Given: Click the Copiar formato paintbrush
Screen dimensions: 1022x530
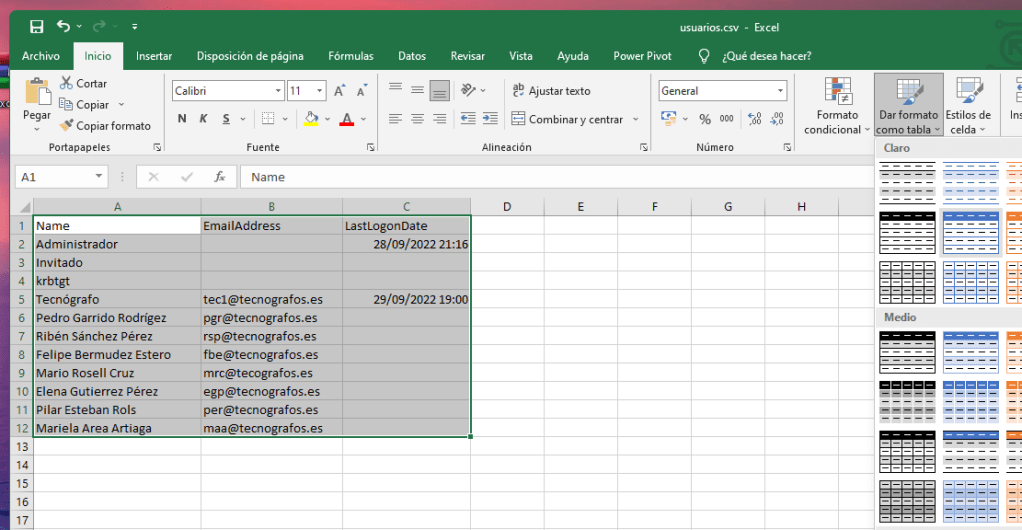Looking at the screenshot, I should 67,126.
